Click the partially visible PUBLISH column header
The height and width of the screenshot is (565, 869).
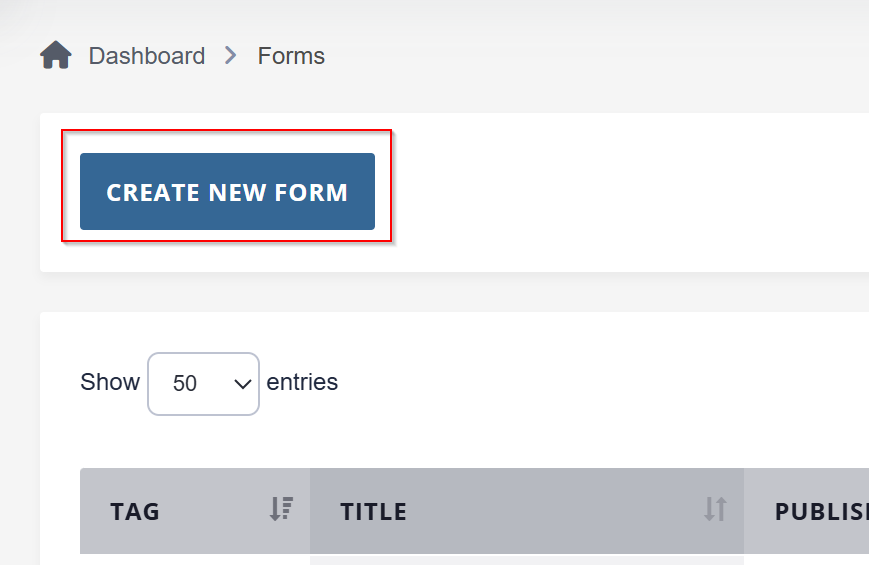pos(820,511)
